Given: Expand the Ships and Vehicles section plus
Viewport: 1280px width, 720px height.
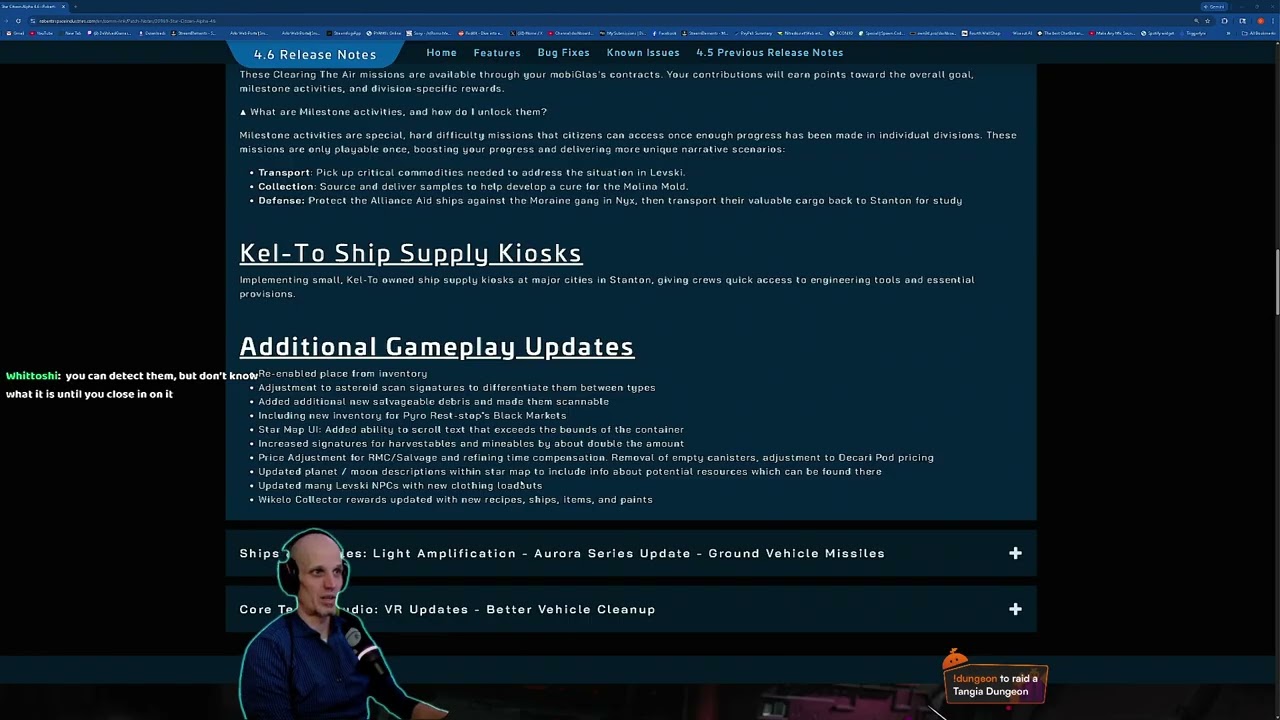Looking at the screenshot, I should click(x=1015, y=553).
